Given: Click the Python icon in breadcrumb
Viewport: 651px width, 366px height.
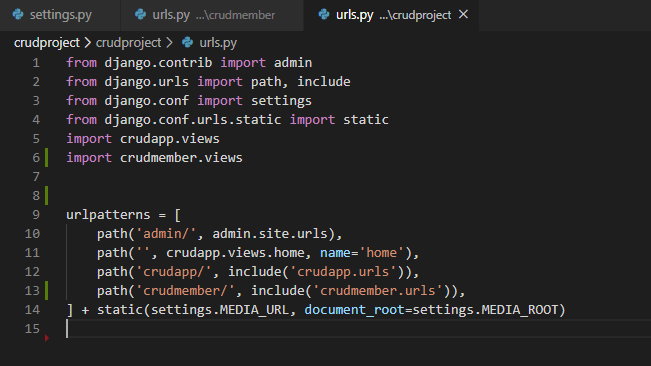Looking at the screenshot, I should [188, 42].
